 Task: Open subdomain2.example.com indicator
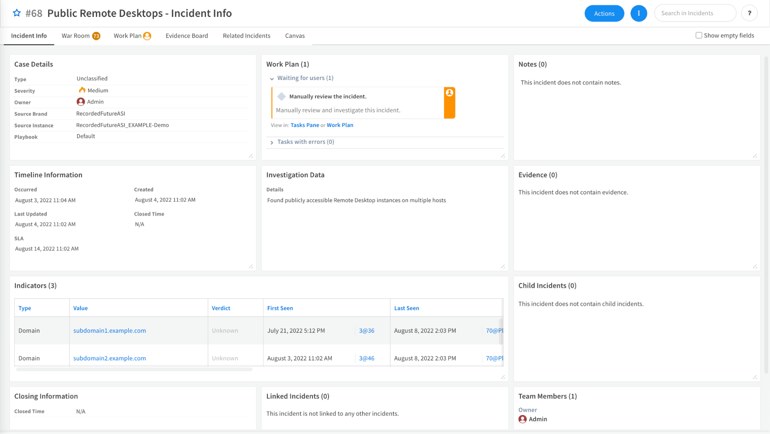click(x=110, y=358)
